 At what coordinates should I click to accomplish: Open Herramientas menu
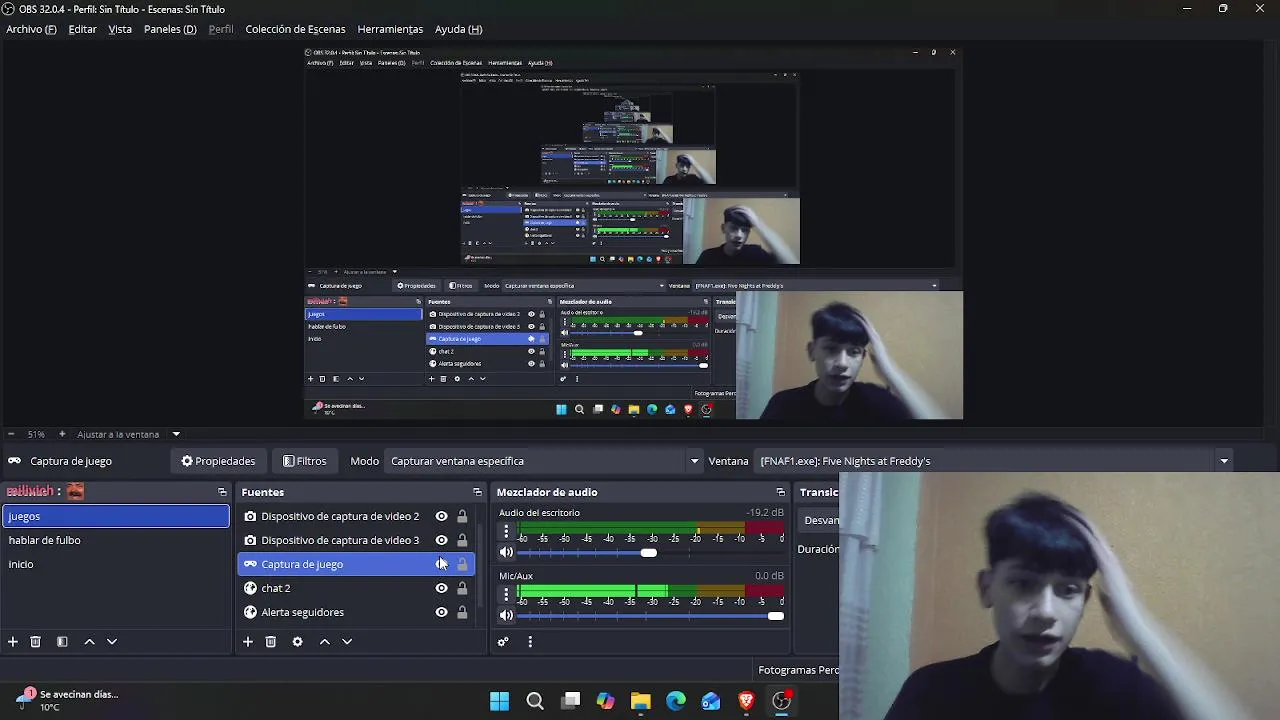(390, 29)
